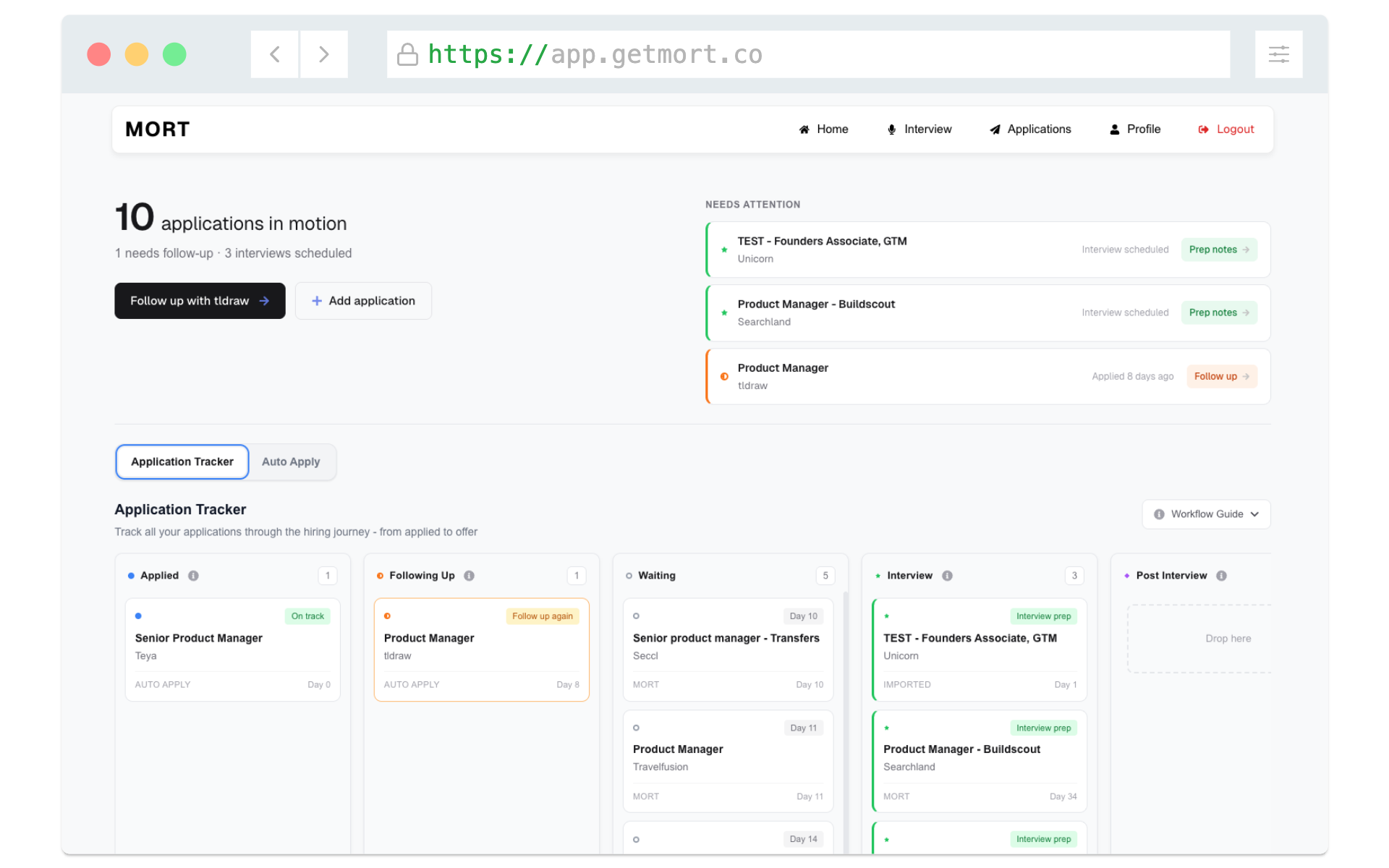Click the browser settings sliders icon
1389x868 pixels.
coord(1278,54)
